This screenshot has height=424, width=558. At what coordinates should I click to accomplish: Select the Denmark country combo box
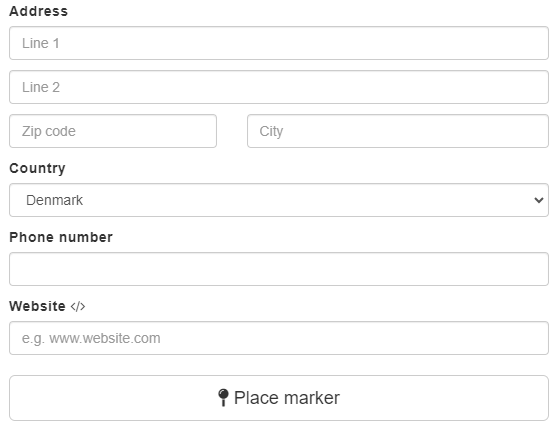[279, 200]
